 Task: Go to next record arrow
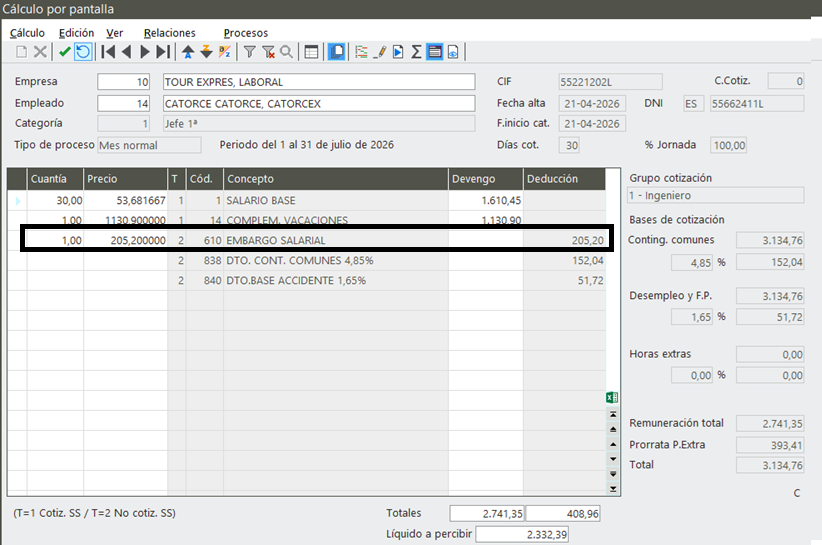pyautogui.click(x=145, y=52)
